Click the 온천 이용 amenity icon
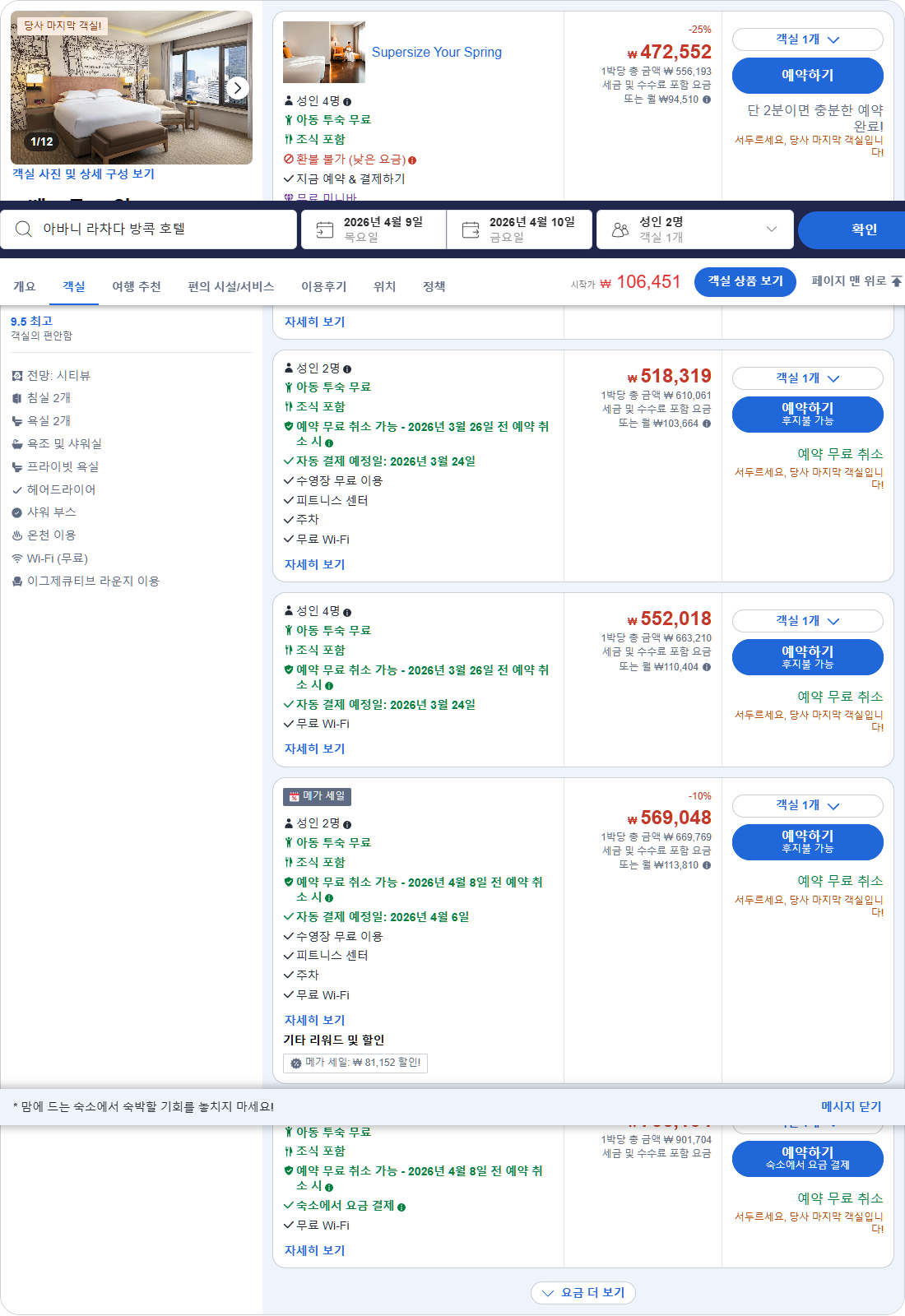 (x=17, y=535)
